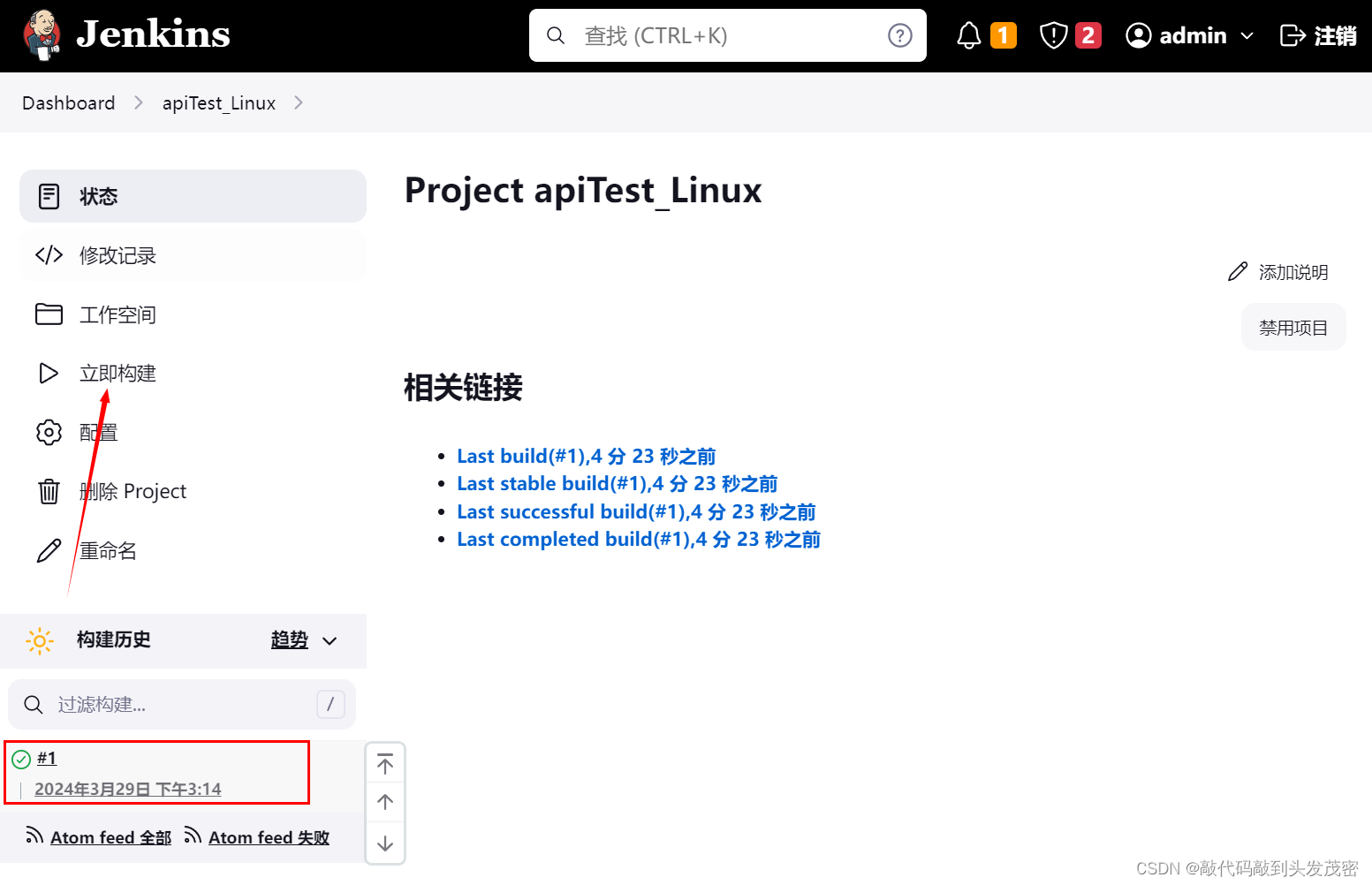Open the notifications bell icon

click(969, 35)
